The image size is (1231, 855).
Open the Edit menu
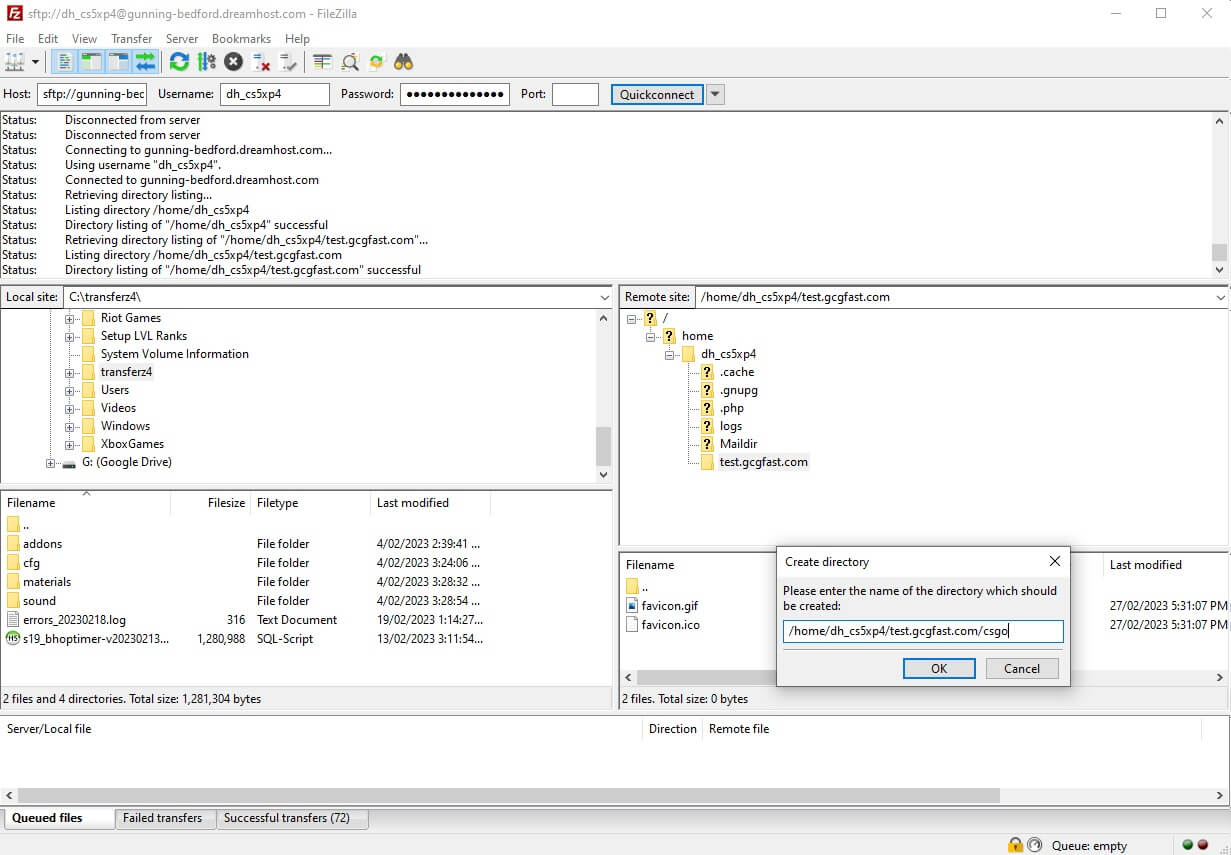48,38
